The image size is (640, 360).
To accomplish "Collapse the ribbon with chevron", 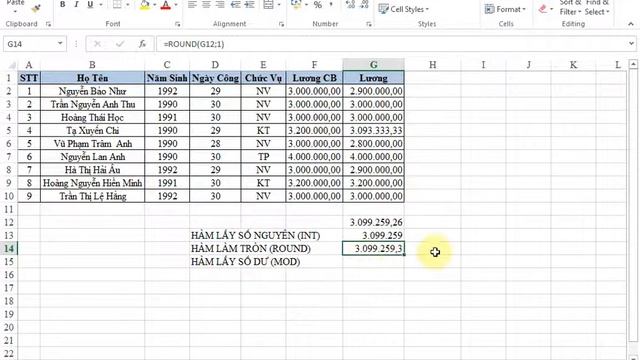I will 631,24.
